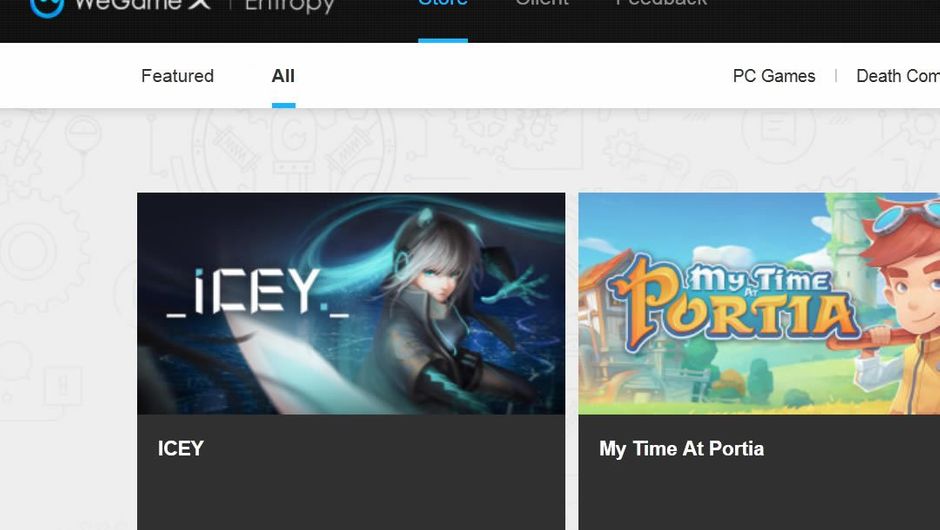
Task: Switch to the Store top tab
Action: 443,4
